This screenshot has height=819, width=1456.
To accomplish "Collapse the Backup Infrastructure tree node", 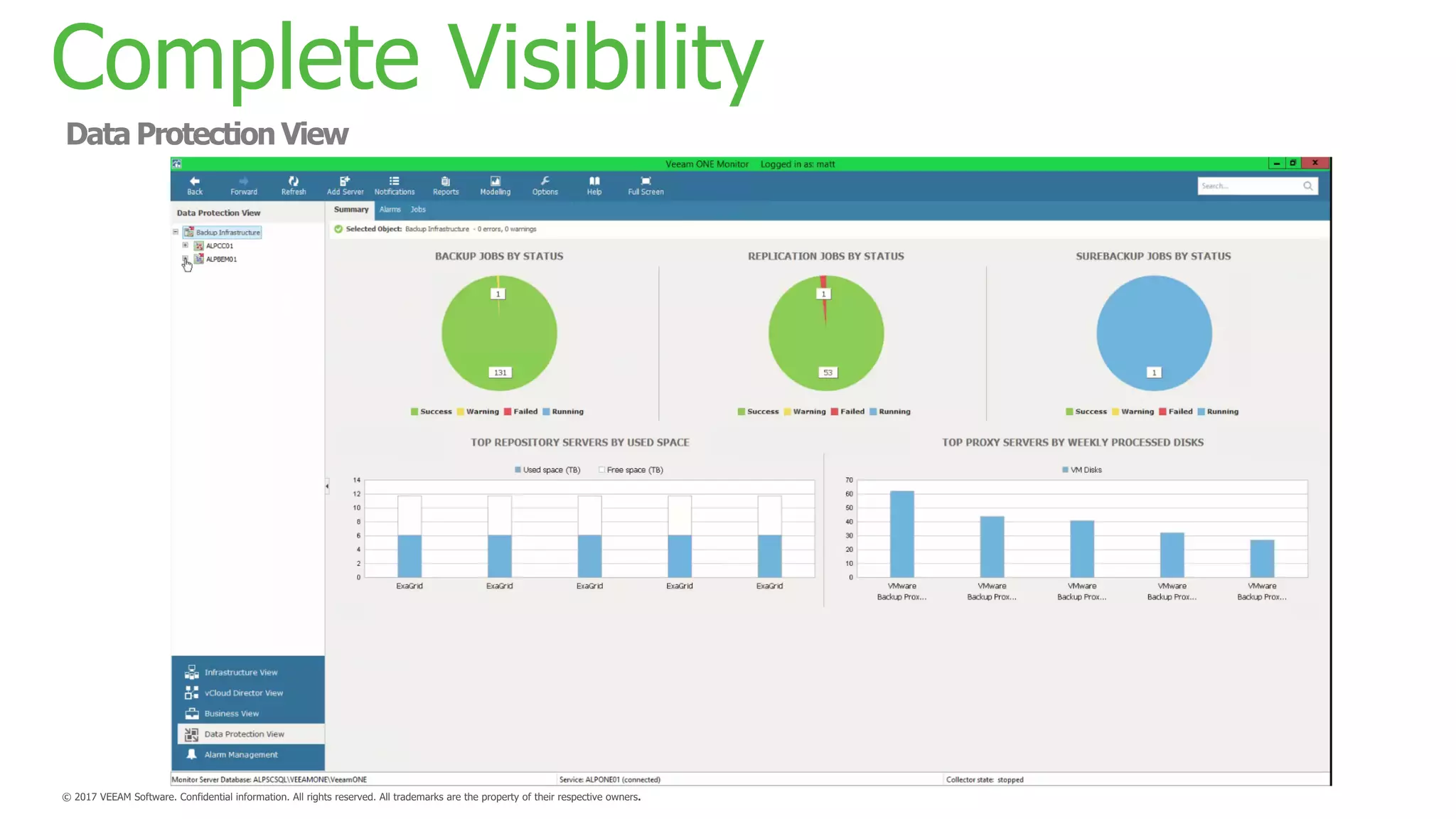I will pyautogui.click(x=176, y=232).
